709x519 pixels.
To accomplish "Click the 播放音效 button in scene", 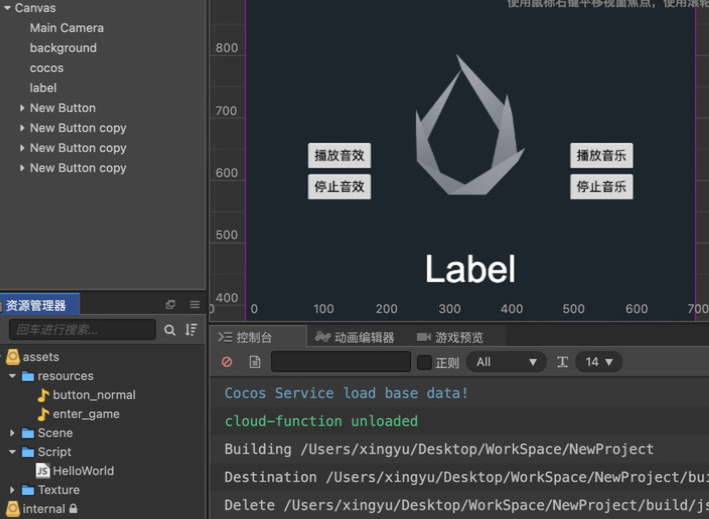I will pos(339,156).
